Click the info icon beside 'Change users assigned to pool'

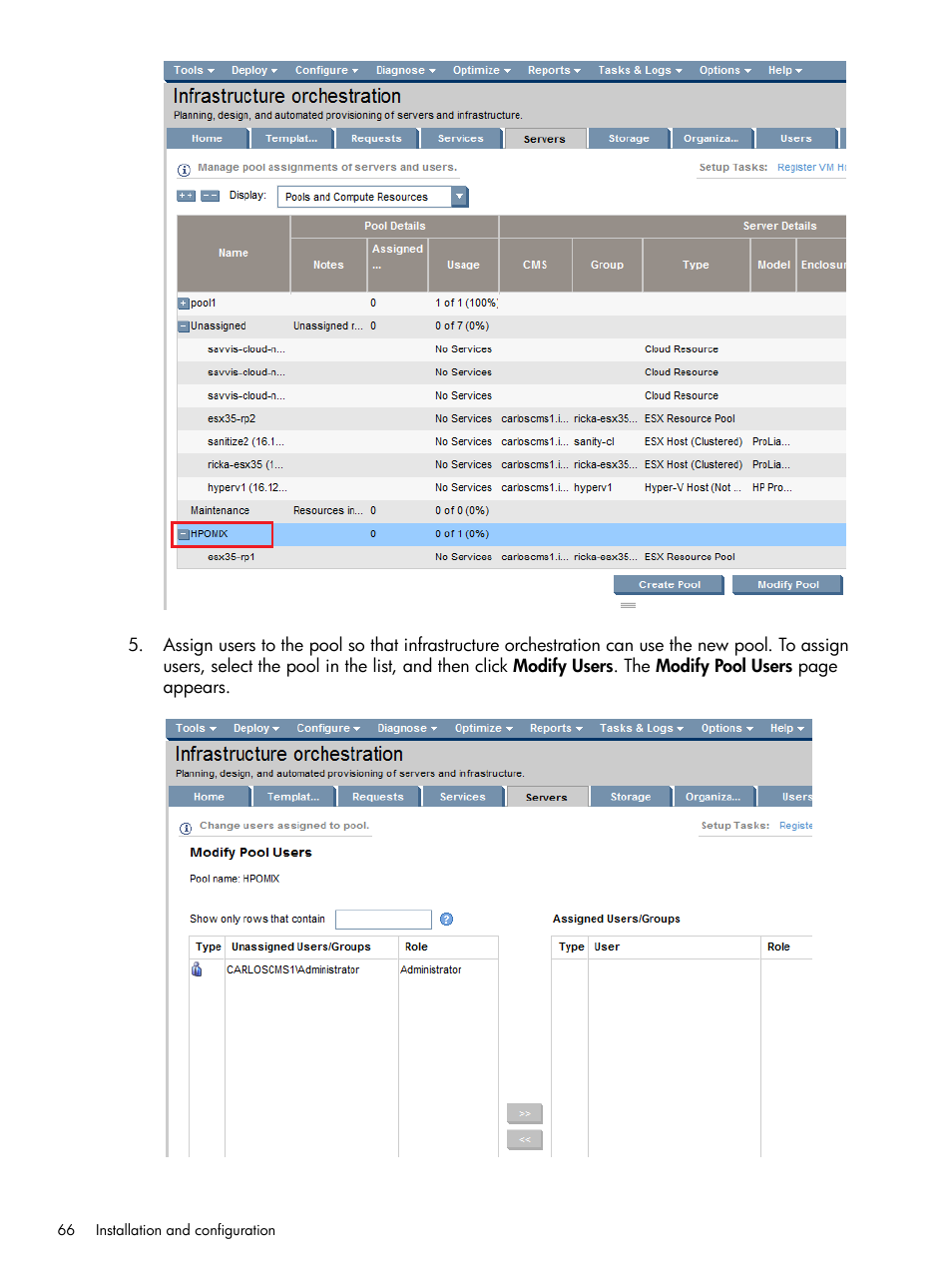click(x=186, y=828)
